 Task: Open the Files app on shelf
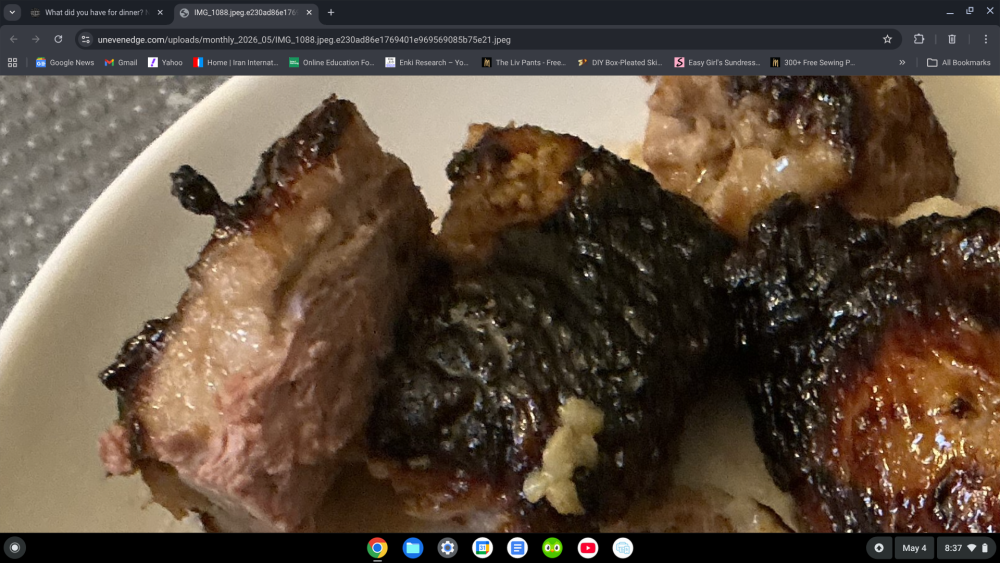(413, 548)
